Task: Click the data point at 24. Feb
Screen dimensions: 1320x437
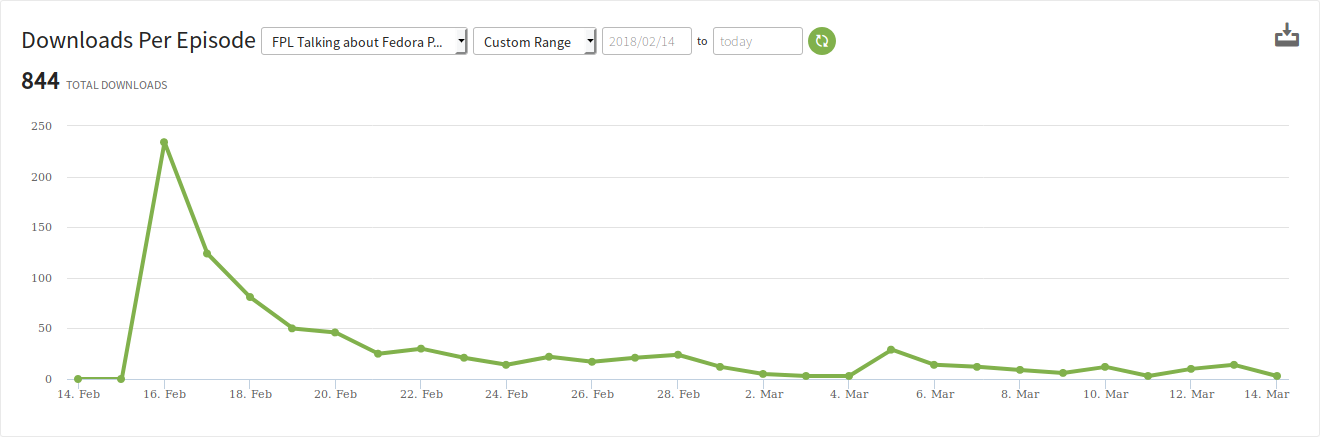Action: pos(506,365)
